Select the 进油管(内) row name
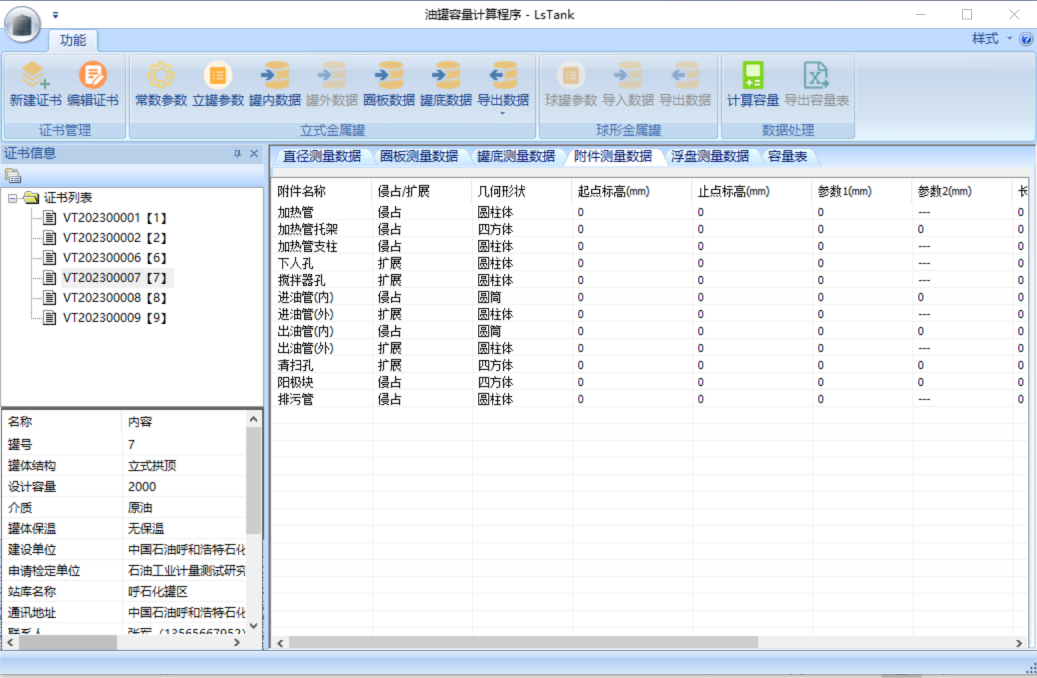The height and width of the screenshot is (678, 1037). [306, 298]
